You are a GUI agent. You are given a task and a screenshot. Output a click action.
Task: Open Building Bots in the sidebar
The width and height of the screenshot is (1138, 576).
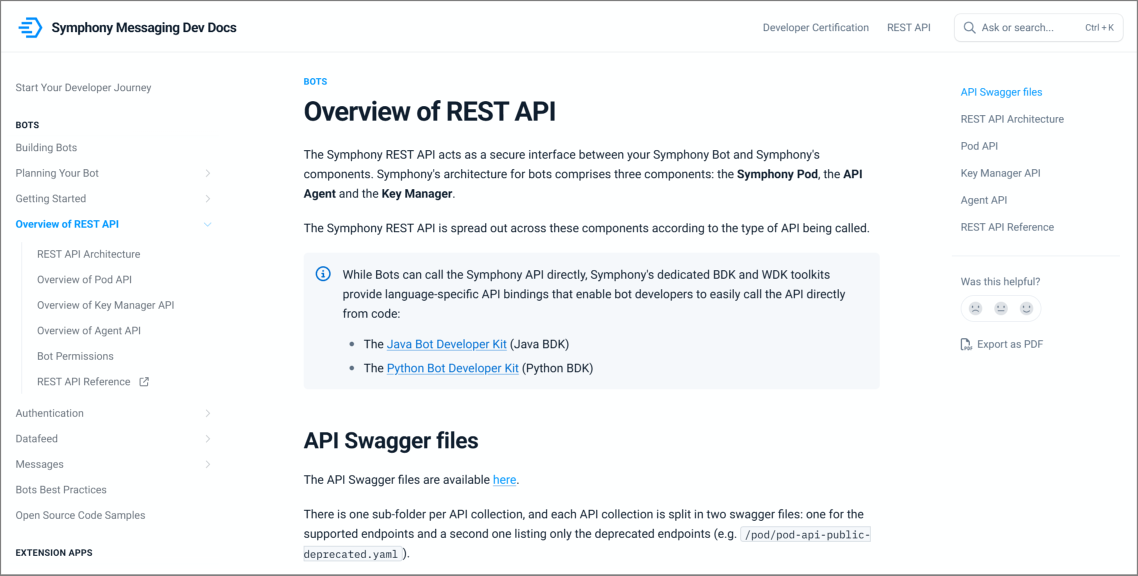click(x=46, y=148)
